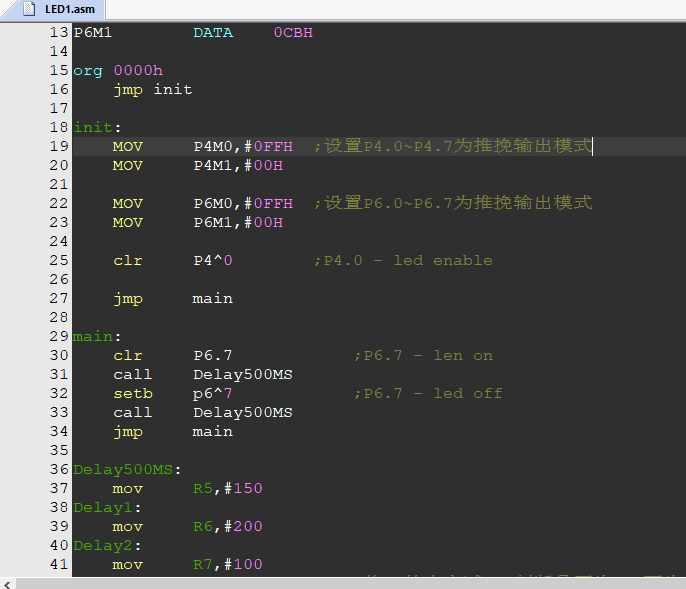The width and height of the screenshot is (686, 589).
Task: Click the 'init:' label on line 18
Action: click(97, 127)
